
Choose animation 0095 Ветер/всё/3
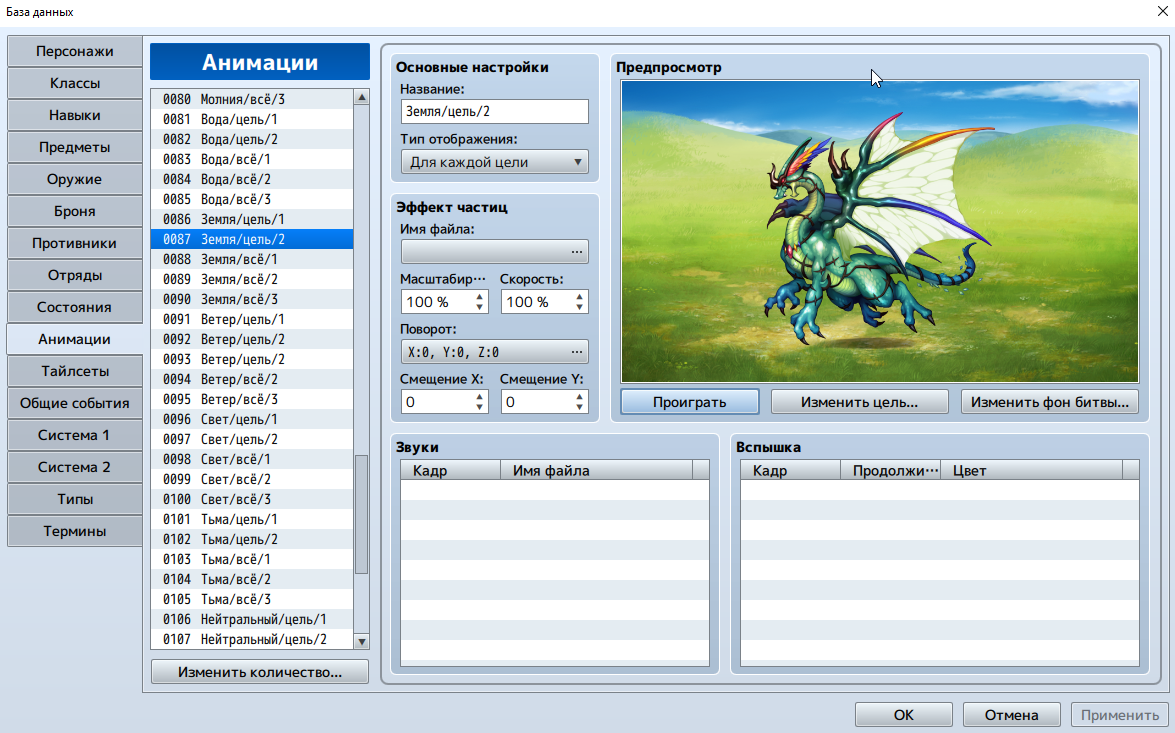coord(252,399)
